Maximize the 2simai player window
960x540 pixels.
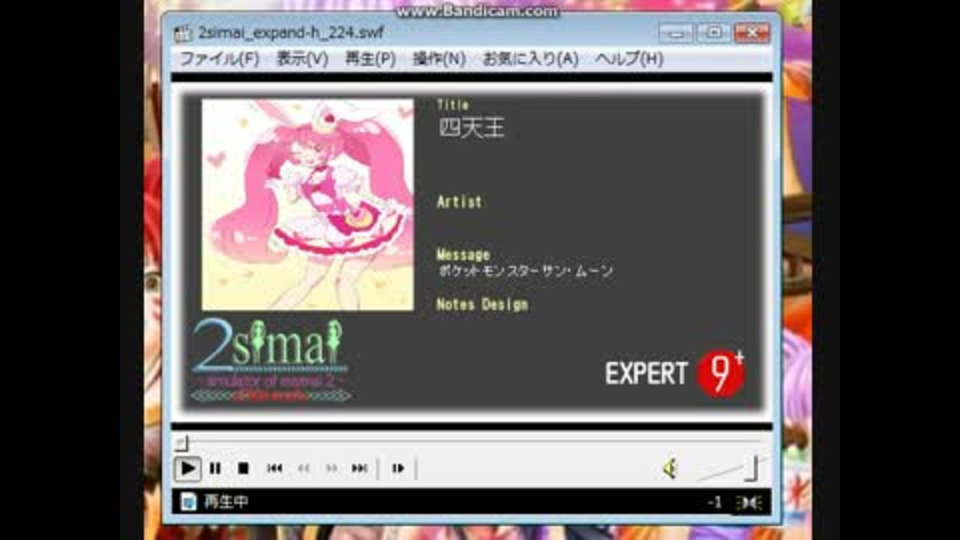point(714,33)
